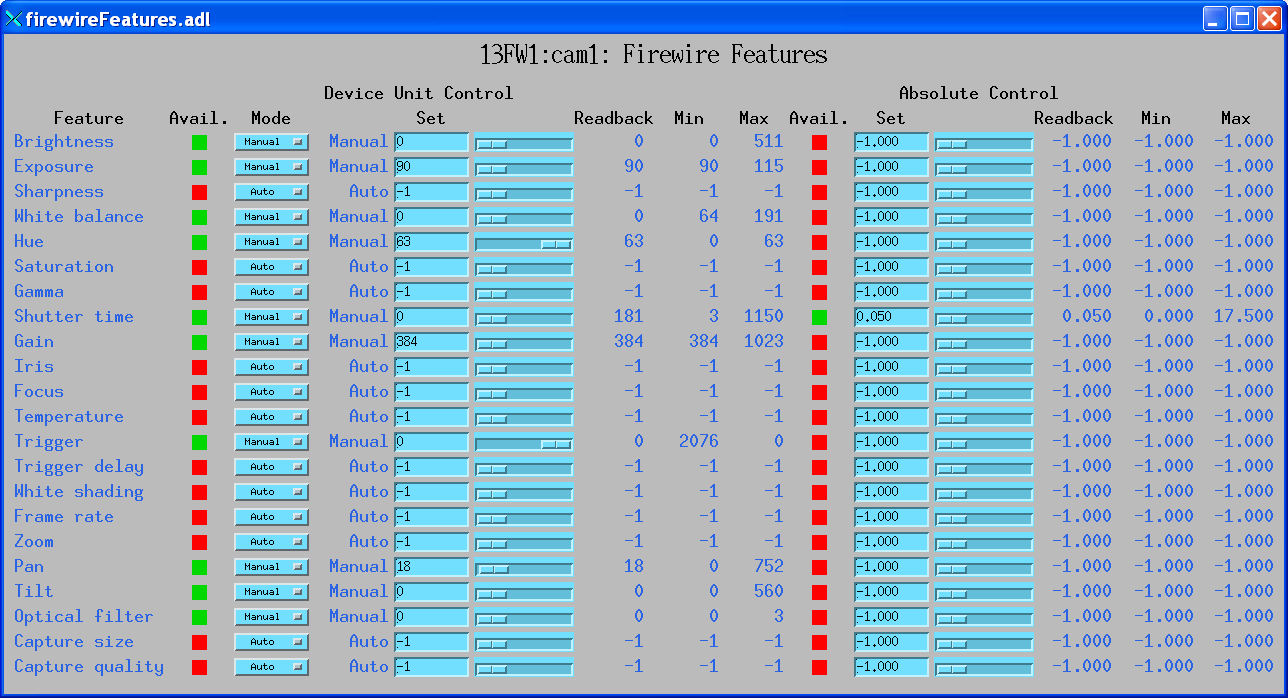Image resolution: width=1288 pixels, height=698 pixels.
Task: Click the Trigger row slider control
Action: point(522,441)
